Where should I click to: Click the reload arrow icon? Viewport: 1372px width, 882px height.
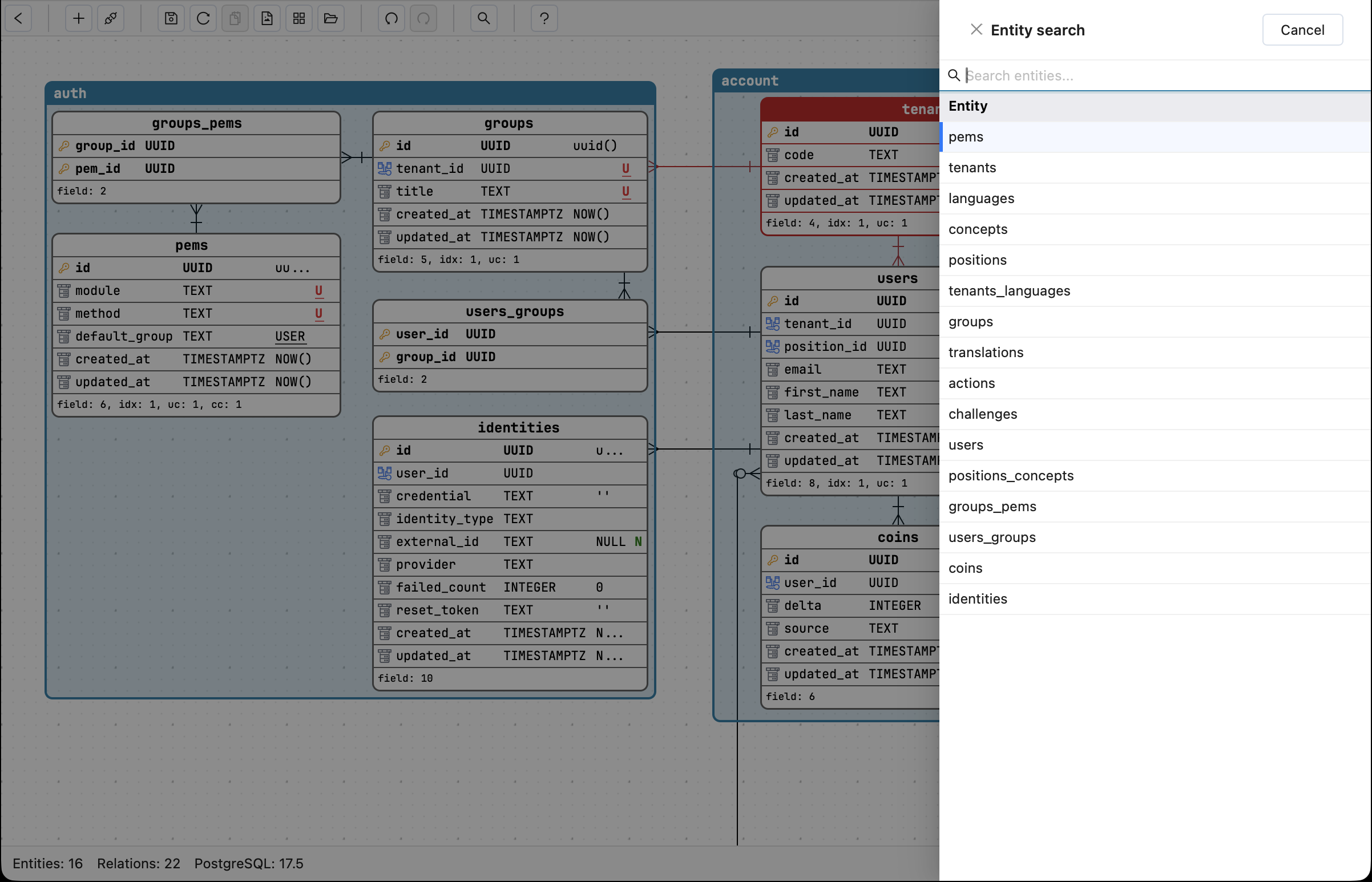[x=203, y=18]
